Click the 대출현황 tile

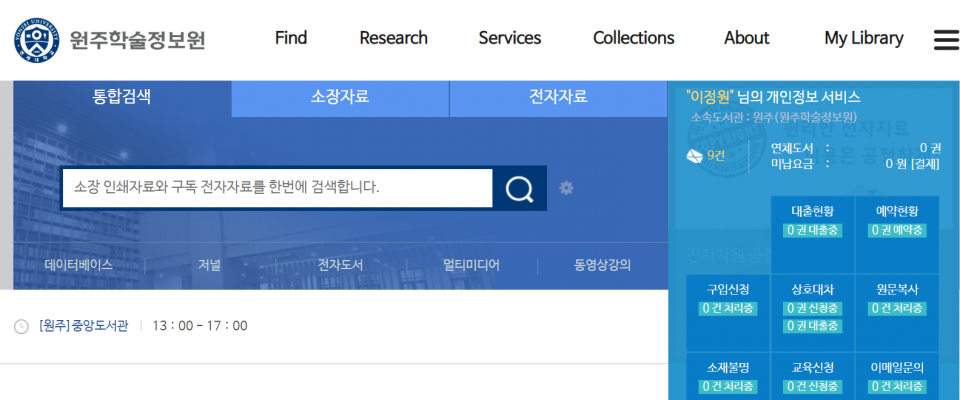click(812, 220)
